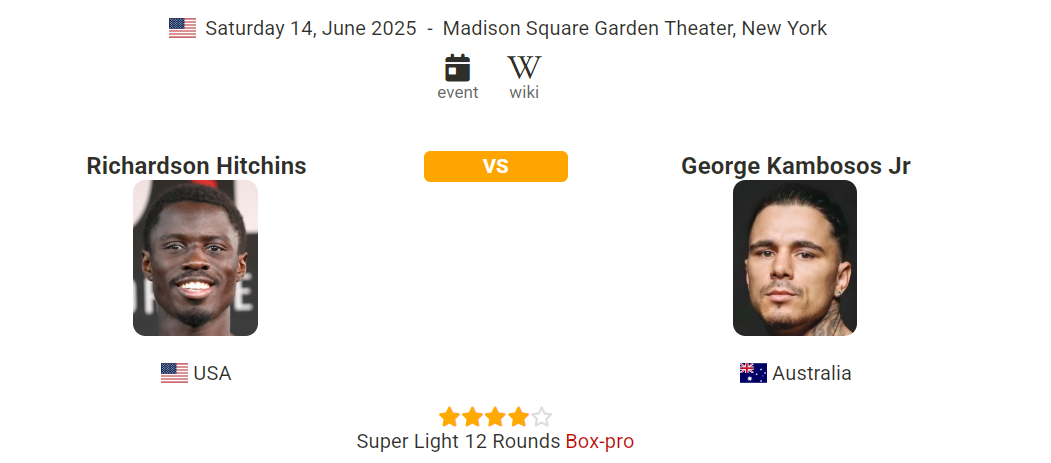1051x463 pixels.
Task: Open the Wikipedia W icon
Action: pos(523,68)
